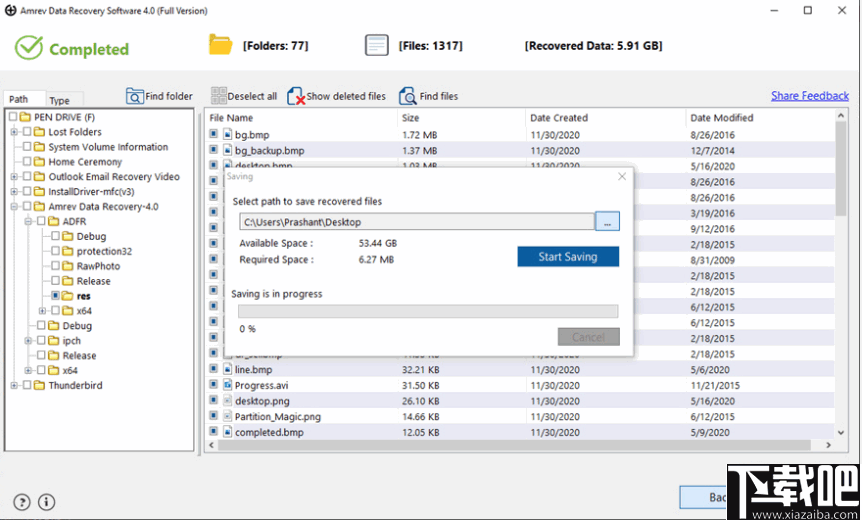Uncheck the Progress.avi file checkbox
The image size is (862, 520).
pos(214,384)
